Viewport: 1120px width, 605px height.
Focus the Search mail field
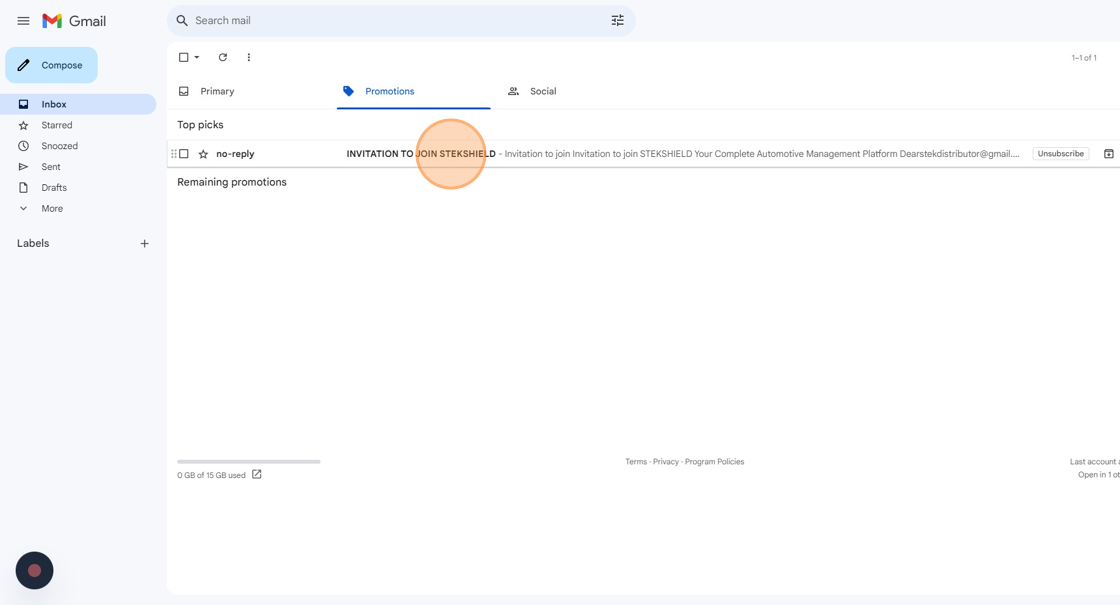(400, 21)
